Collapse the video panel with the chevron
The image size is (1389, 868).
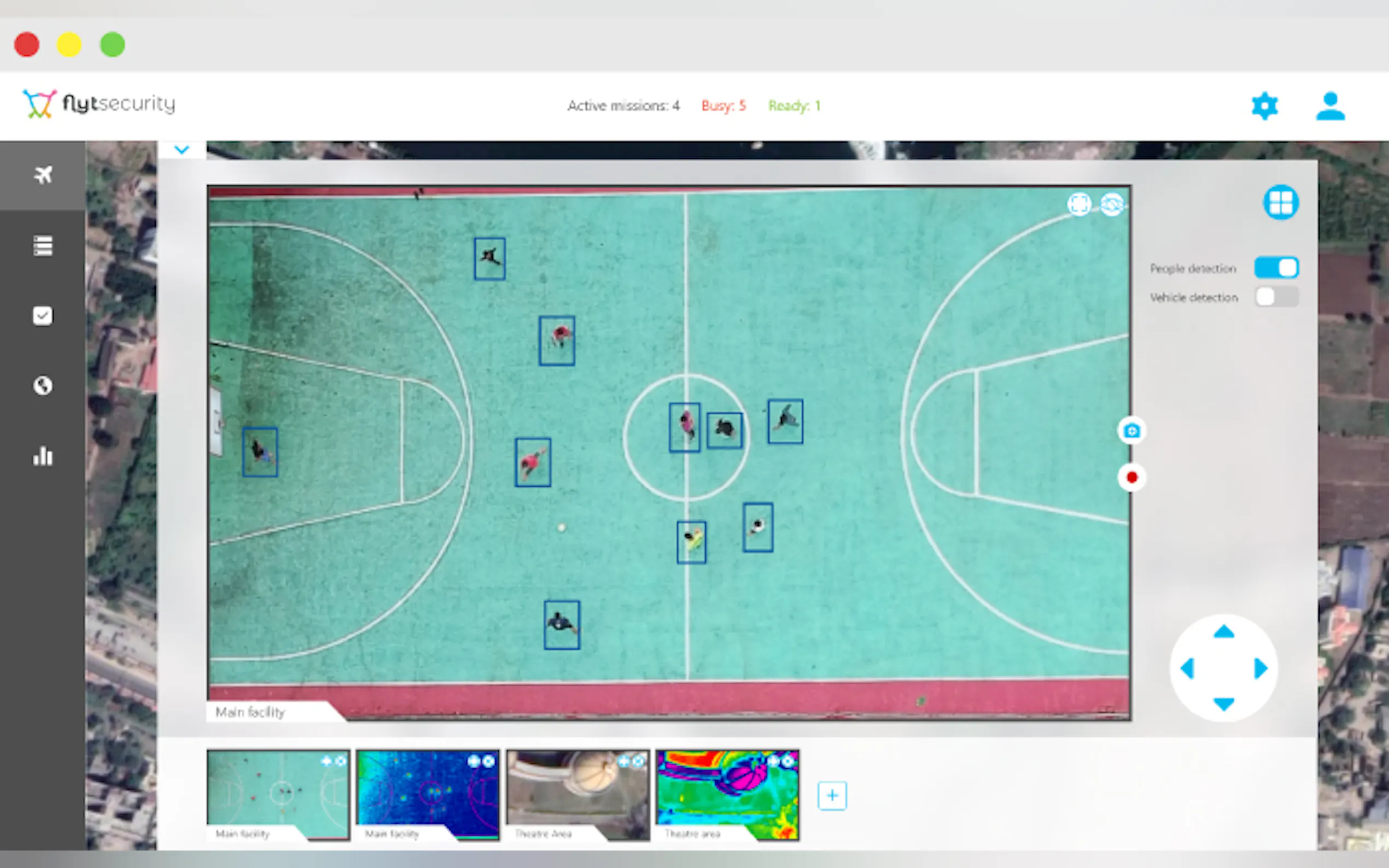click(182, 150)
